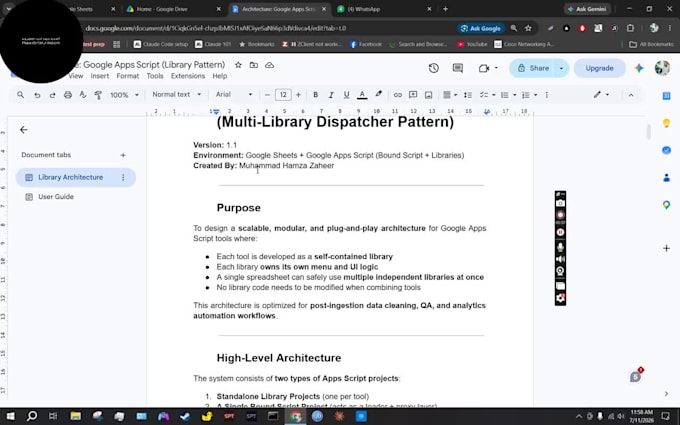Screen dimensions: 680x425
Task: Show more toolbar options
Action: (x=546, y=95)
